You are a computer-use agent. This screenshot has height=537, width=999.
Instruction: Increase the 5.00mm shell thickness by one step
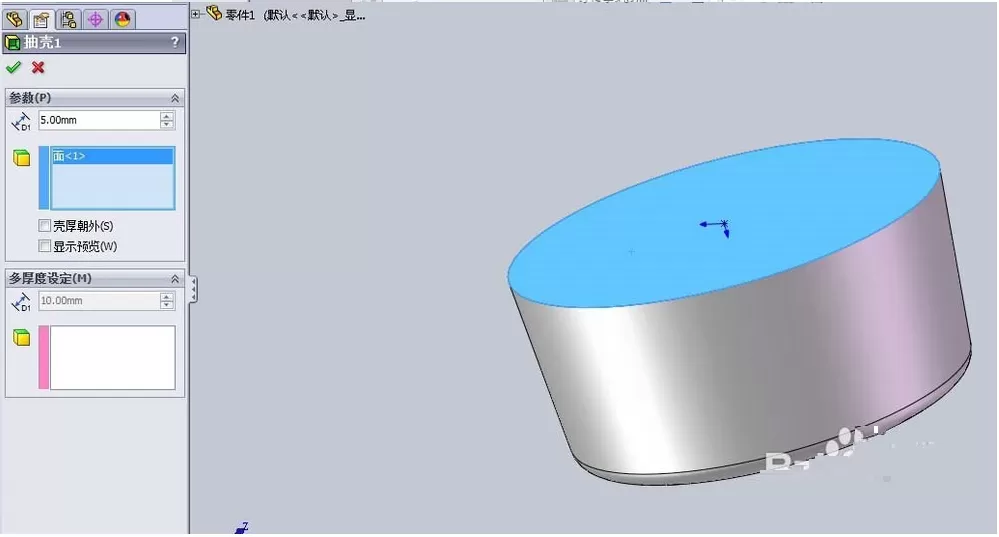pos(167,115)
